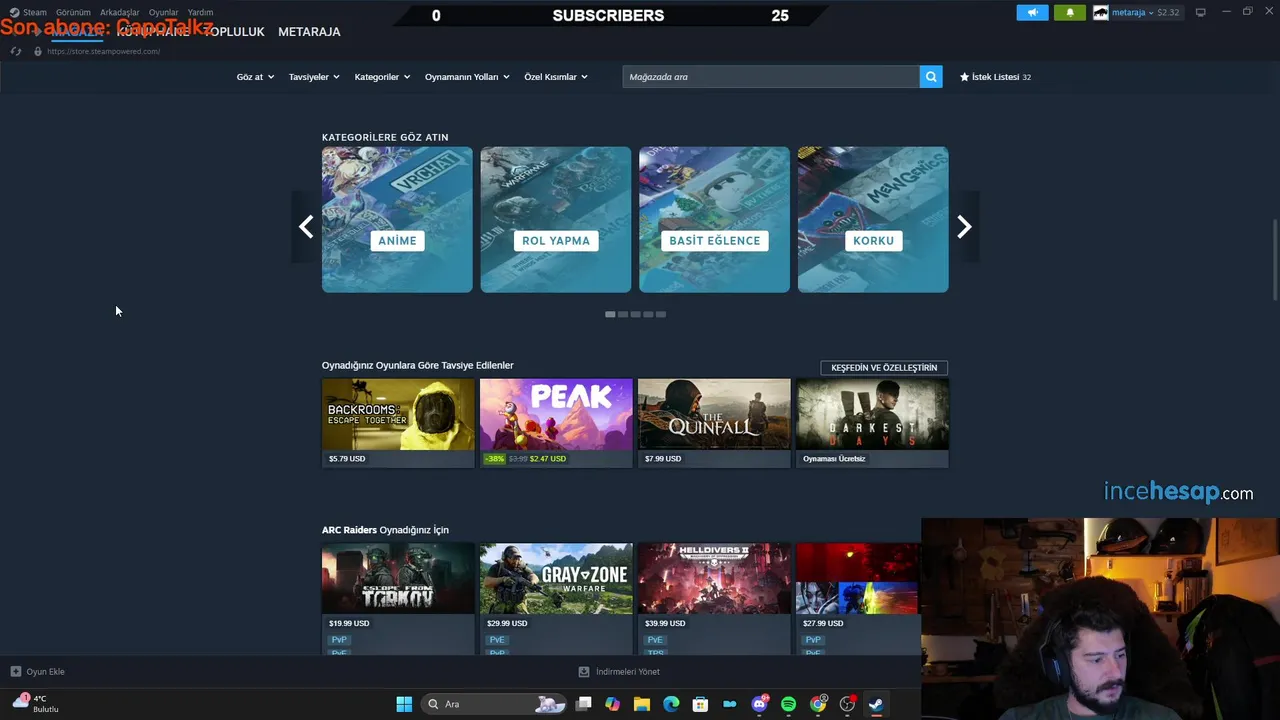Open the Helldivers II game card

pyautogui.click(x=714, y=599)
